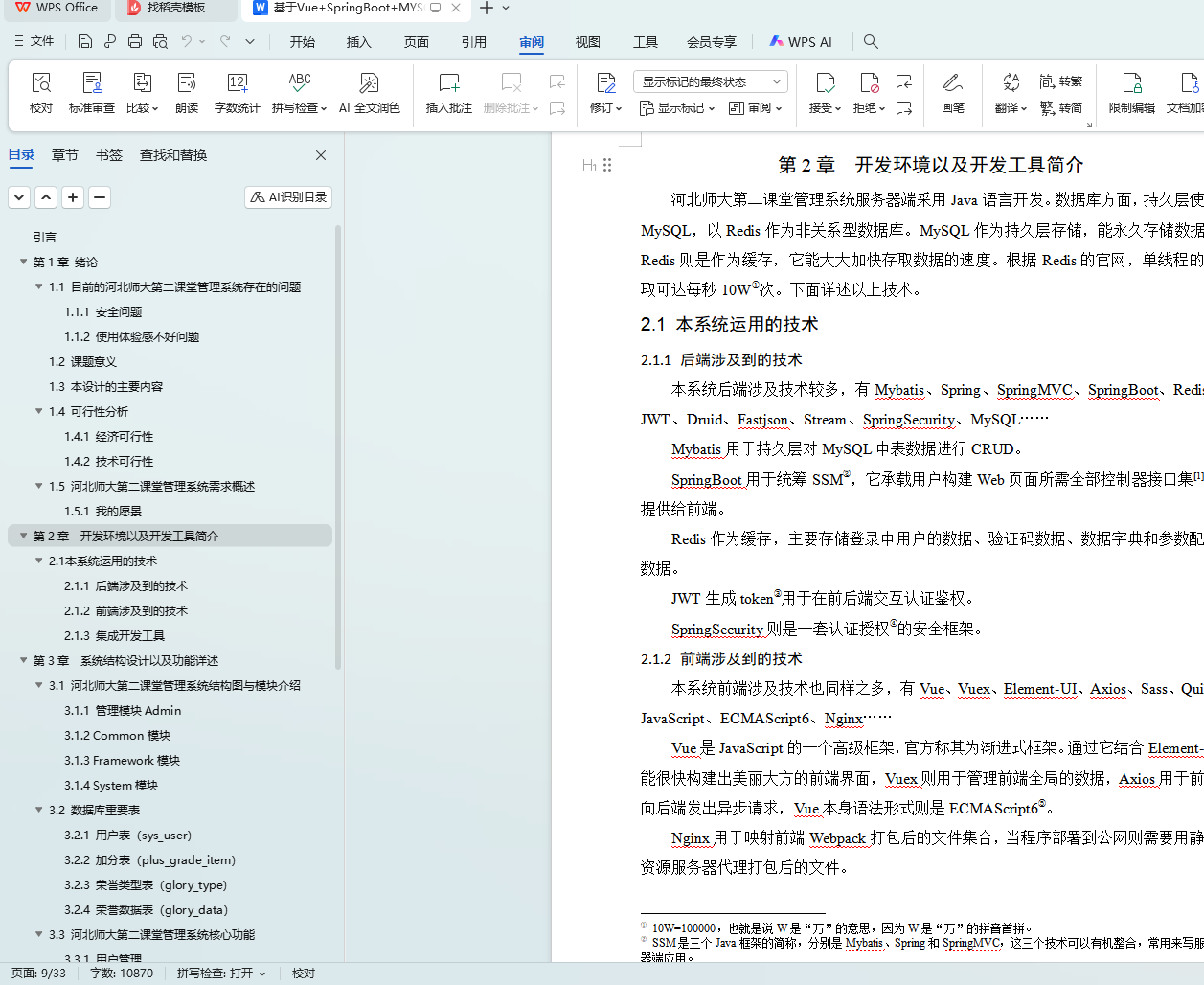Click 校对 in the status bar
Viewport: 1204px width, 985px height.
(304, 974)
